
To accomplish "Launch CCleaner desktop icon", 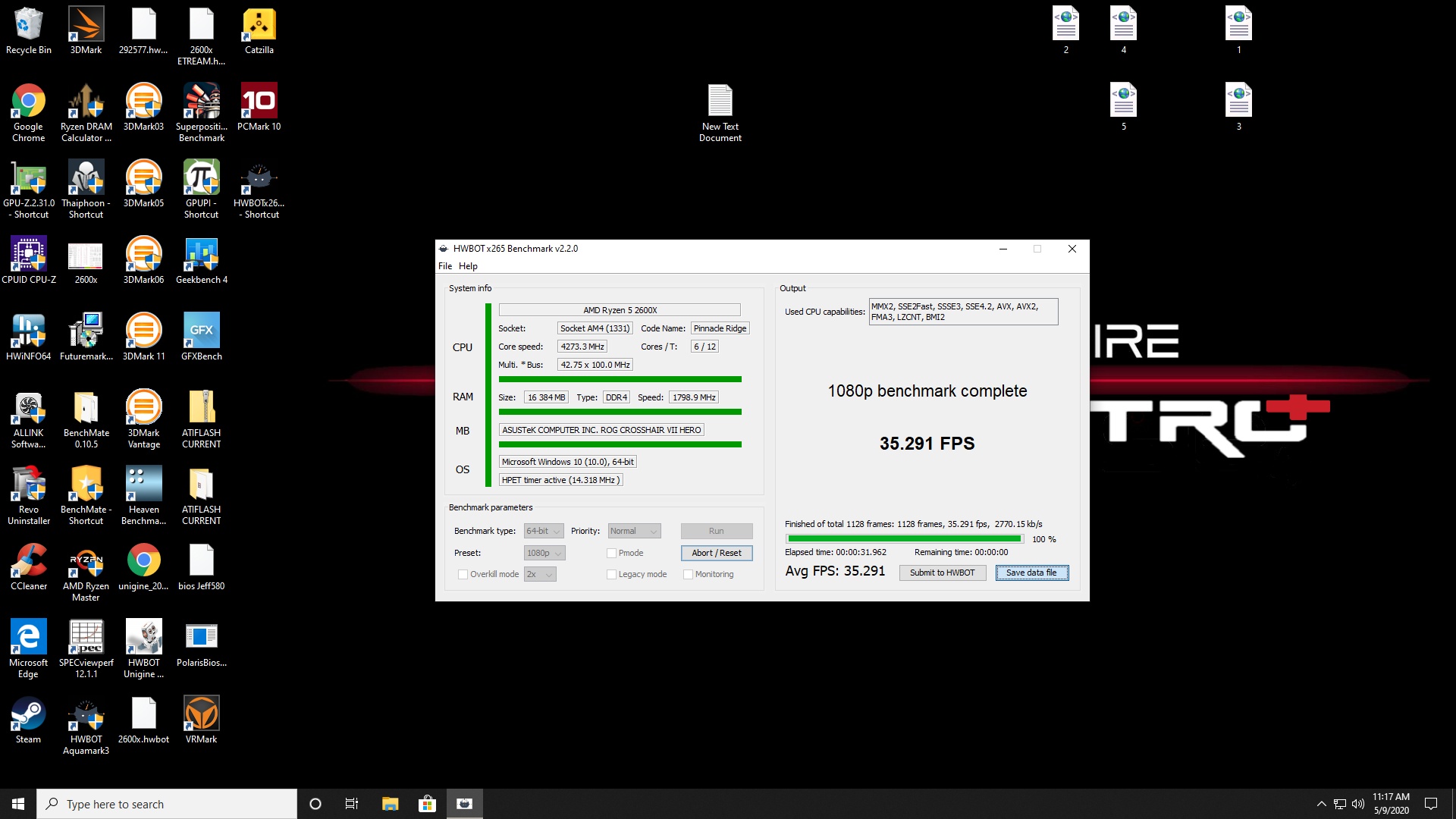I will click(x=29, y=567).
